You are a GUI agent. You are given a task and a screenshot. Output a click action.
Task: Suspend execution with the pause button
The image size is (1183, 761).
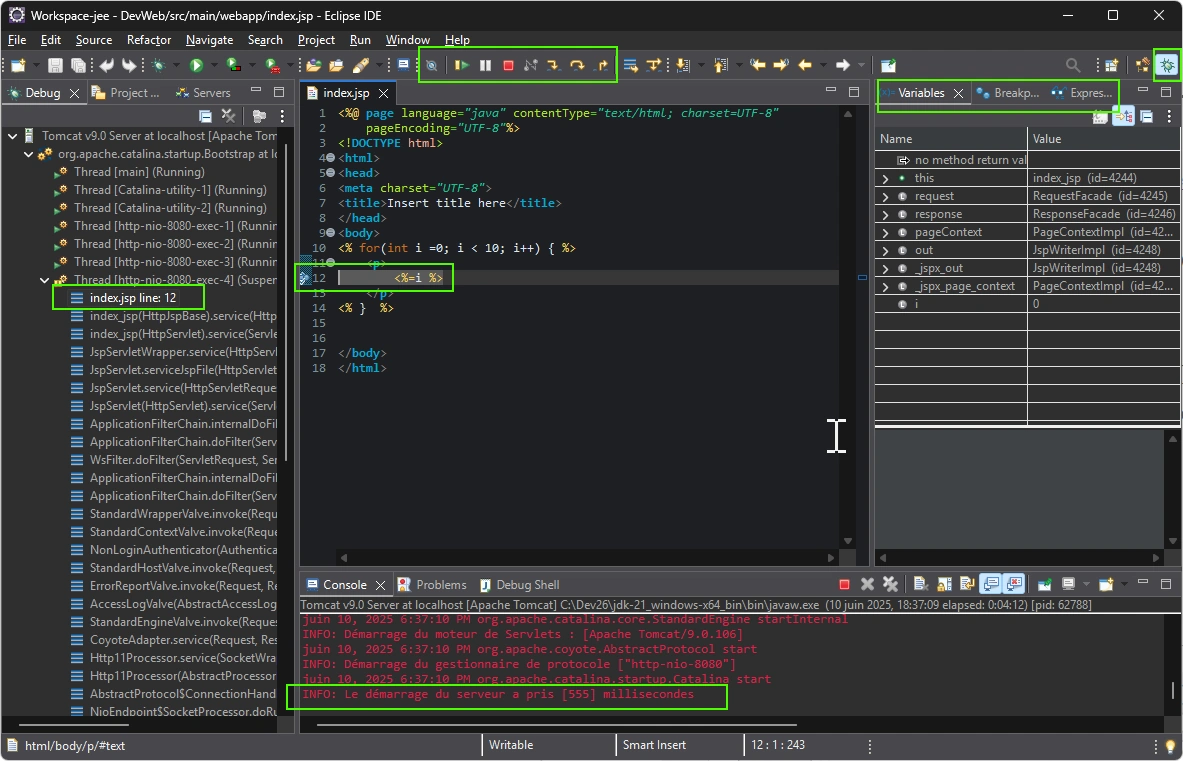pyautogui.click(x=485, y=66)
